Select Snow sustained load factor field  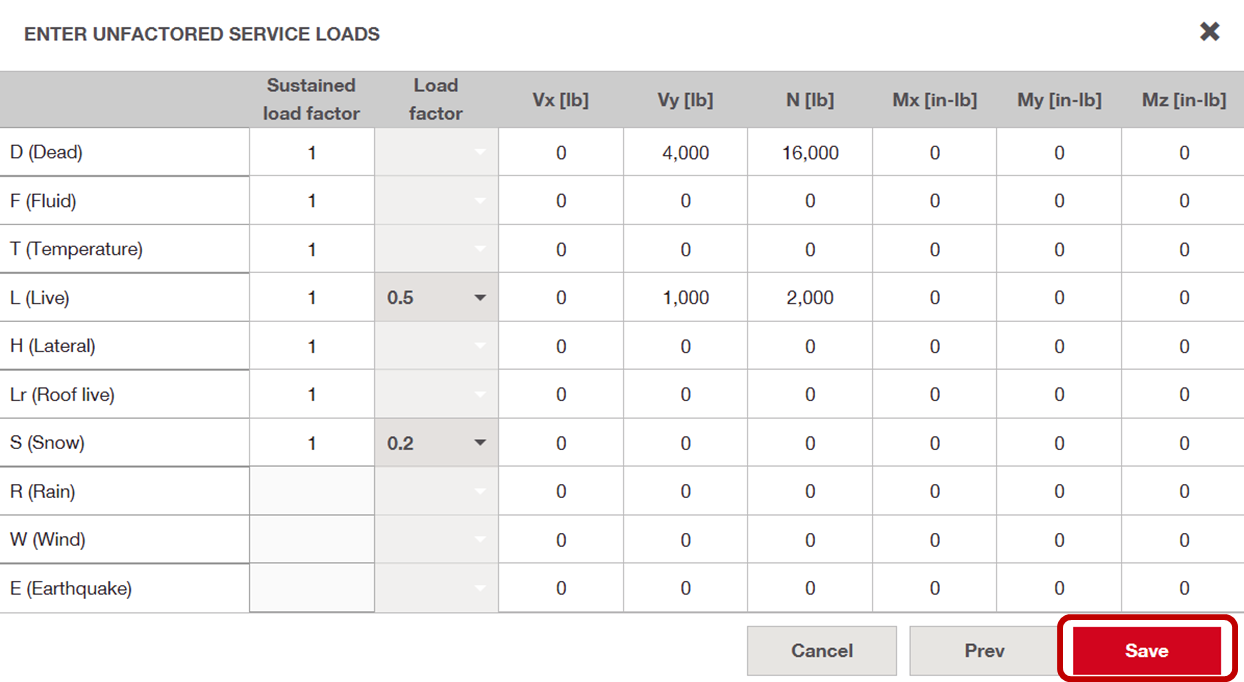pyautogui.click(x=312, y=443)
